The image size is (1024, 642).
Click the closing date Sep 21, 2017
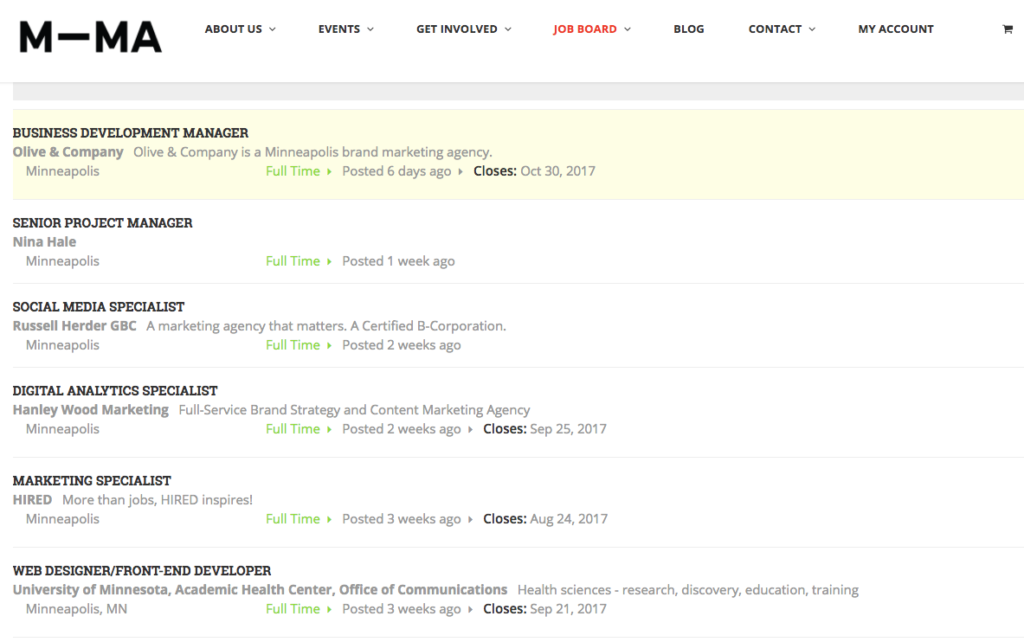pos(568,609)
